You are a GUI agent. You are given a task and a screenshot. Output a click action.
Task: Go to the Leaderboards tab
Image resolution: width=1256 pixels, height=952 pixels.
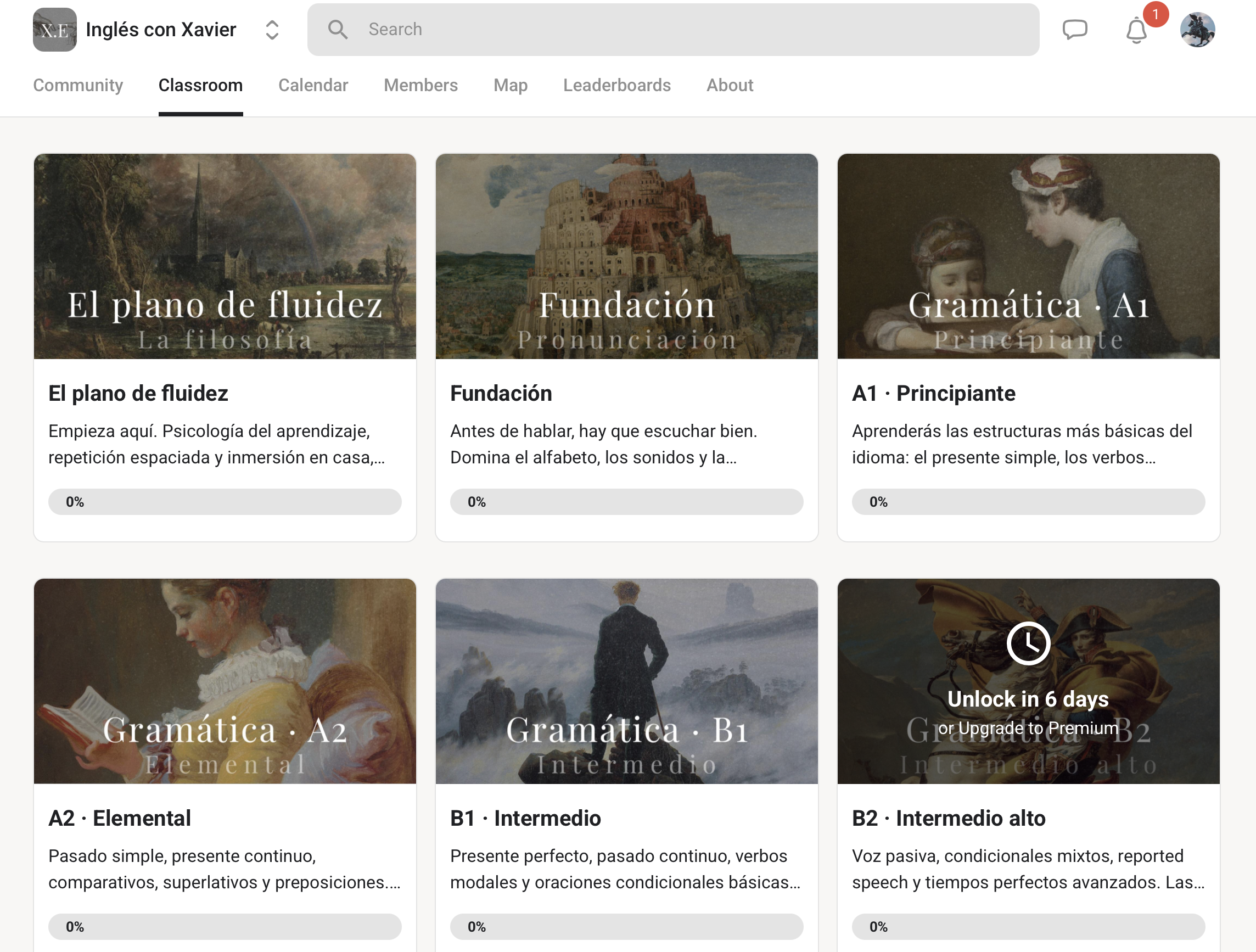(616, 85)
